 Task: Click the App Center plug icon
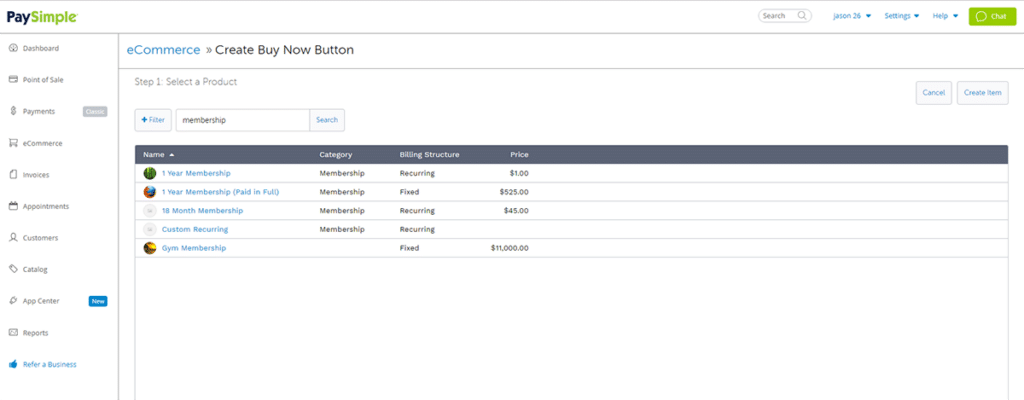(13, 301)
